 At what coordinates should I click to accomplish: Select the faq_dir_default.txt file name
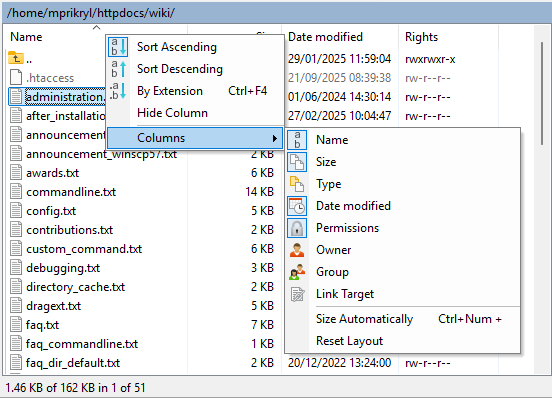[73, 363]
